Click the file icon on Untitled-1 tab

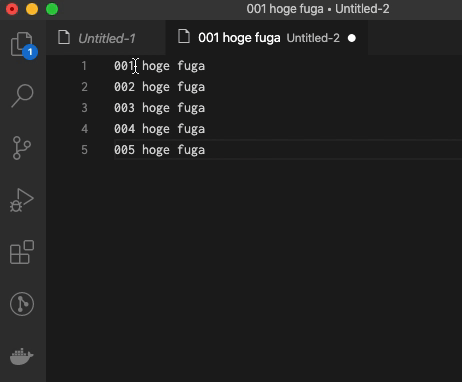64,37
